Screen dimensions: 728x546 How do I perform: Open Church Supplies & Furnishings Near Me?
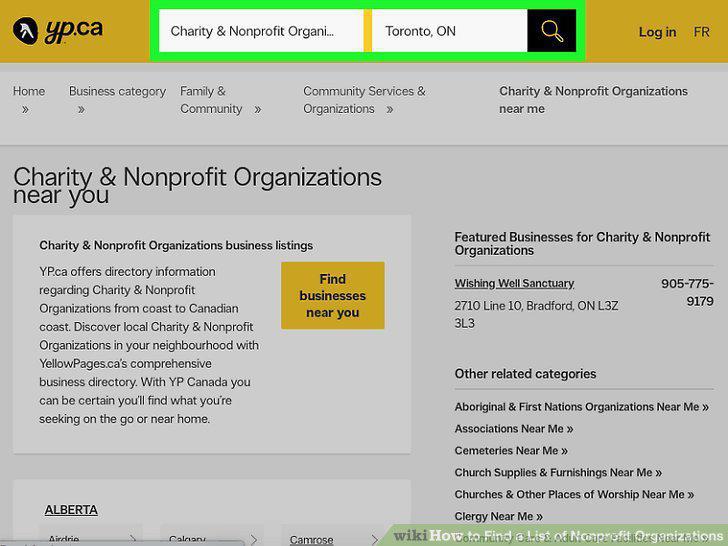(558, 472)
